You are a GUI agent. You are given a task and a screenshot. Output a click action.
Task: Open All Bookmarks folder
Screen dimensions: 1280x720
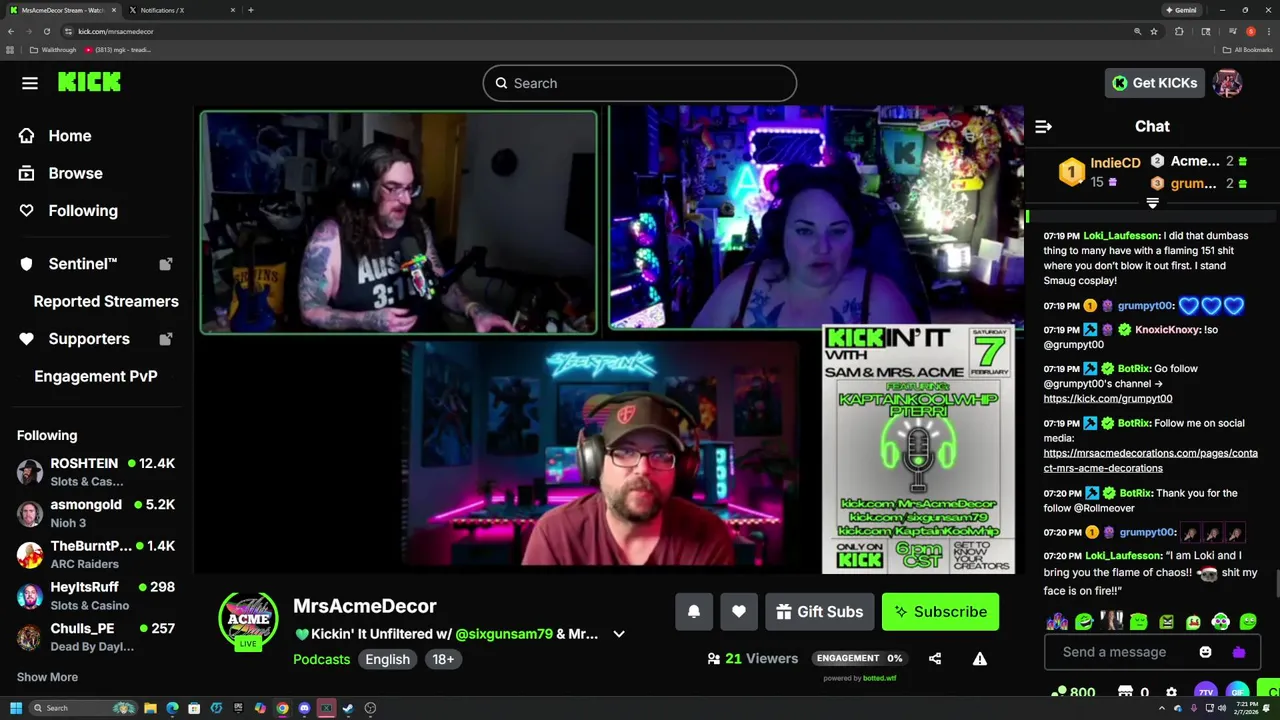tap(1248, 50)
